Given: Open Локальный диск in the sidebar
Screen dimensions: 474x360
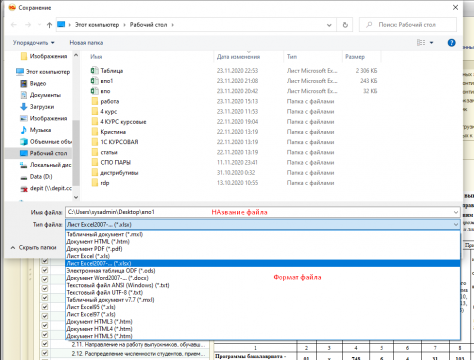Looking at the screenshot, I should pos(46,165).
